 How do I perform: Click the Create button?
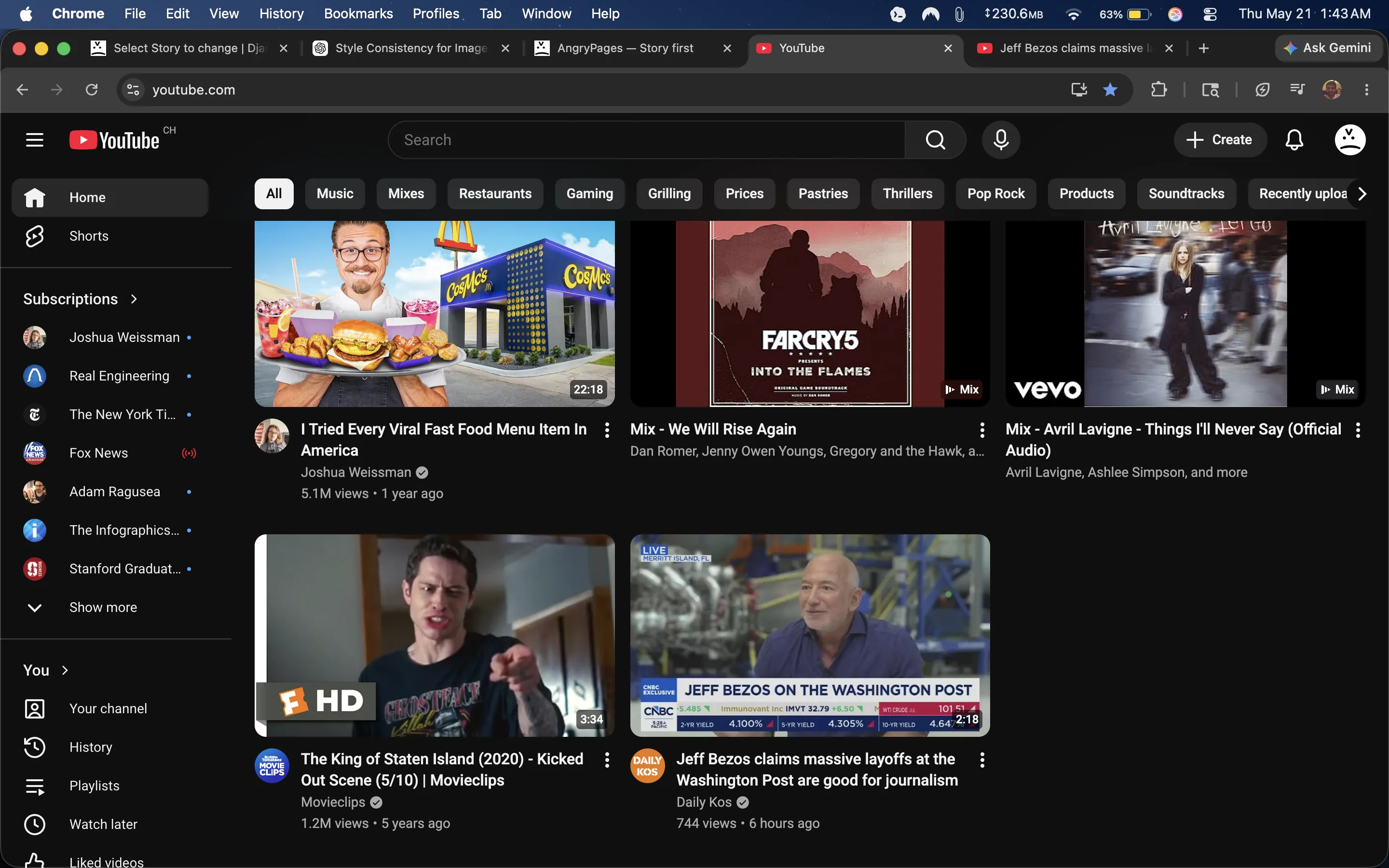coord(1220,139)
